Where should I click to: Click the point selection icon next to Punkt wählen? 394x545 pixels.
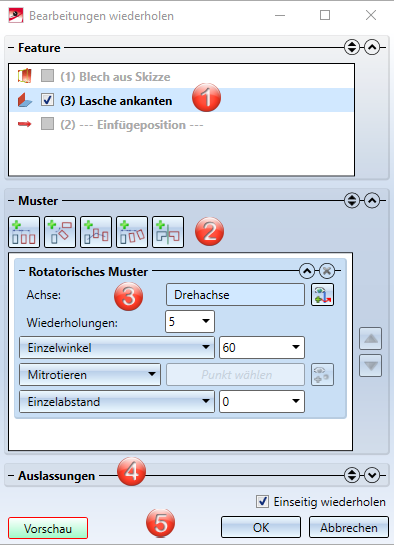[322, 375]
